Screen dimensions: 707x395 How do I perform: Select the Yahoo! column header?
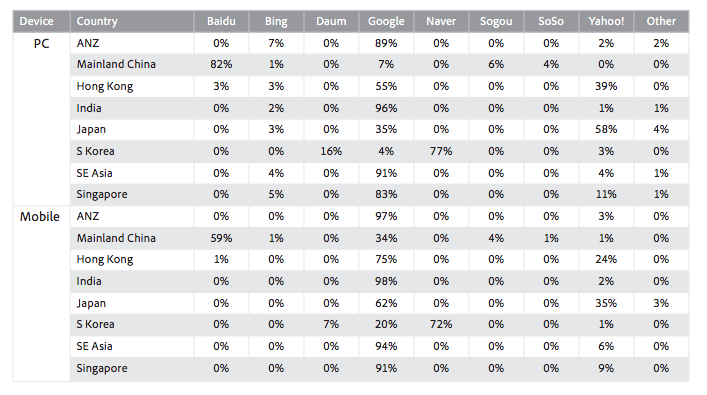pos(606,21)
